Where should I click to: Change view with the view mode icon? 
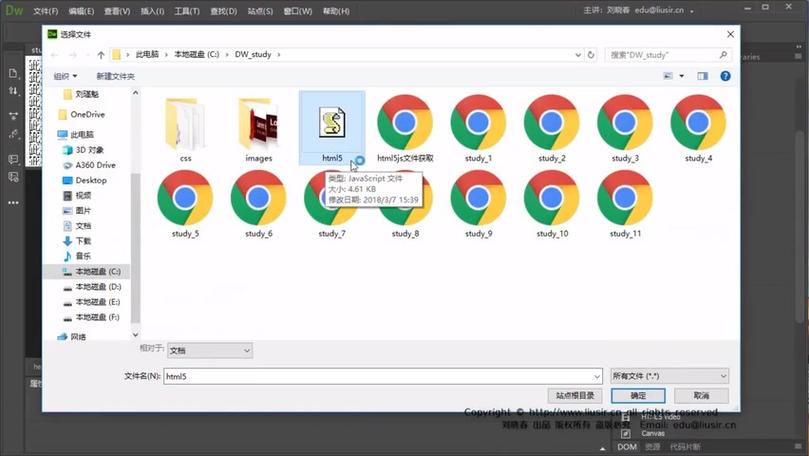tap(668, 76)
